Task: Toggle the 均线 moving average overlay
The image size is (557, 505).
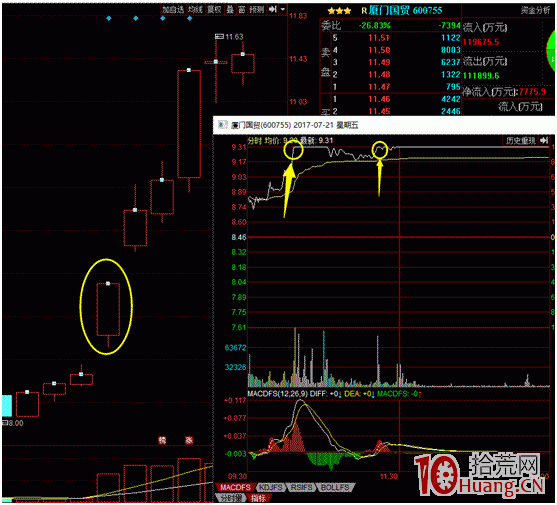Action: click(195, 10)
